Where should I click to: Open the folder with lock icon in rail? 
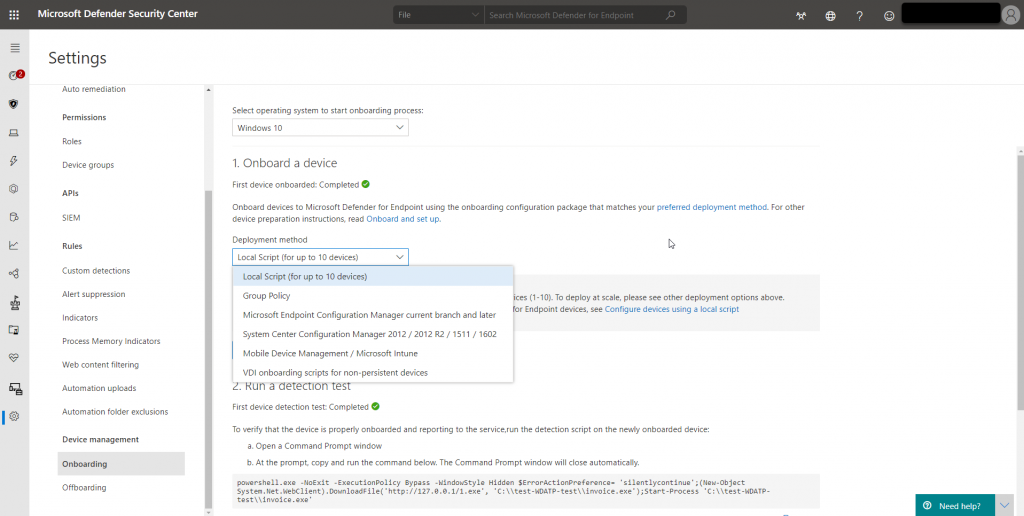(14, 330)
